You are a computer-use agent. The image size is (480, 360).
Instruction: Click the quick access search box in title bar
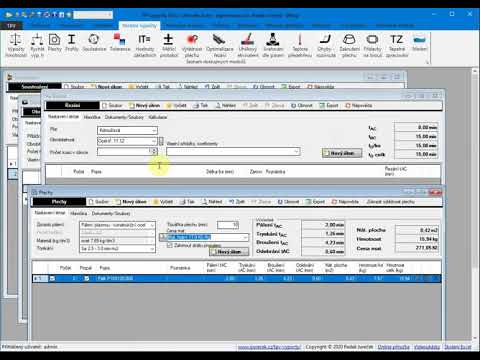93,15
